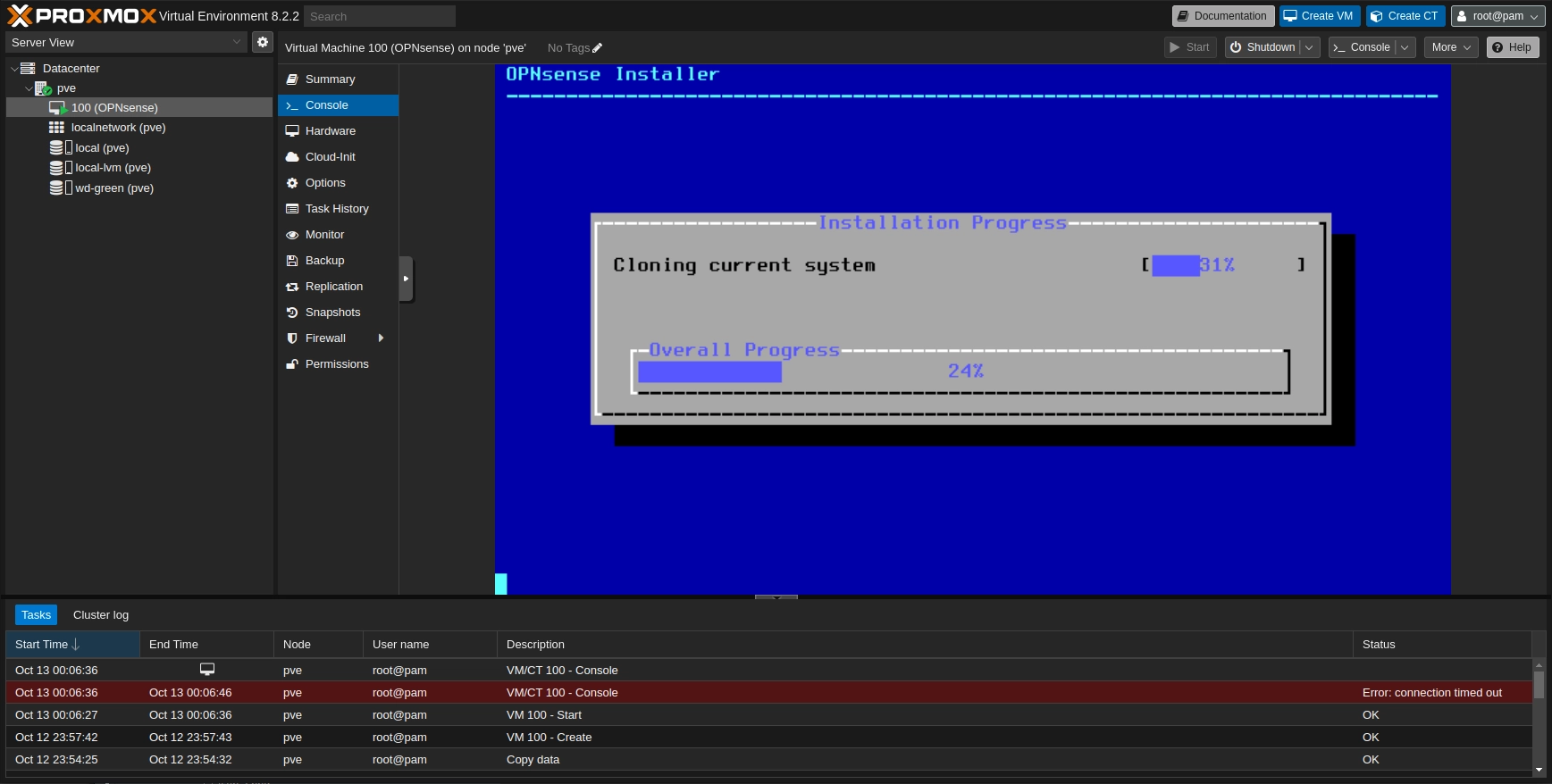Click the Documentation button

pyautogui.click(x=1223, y=16)
